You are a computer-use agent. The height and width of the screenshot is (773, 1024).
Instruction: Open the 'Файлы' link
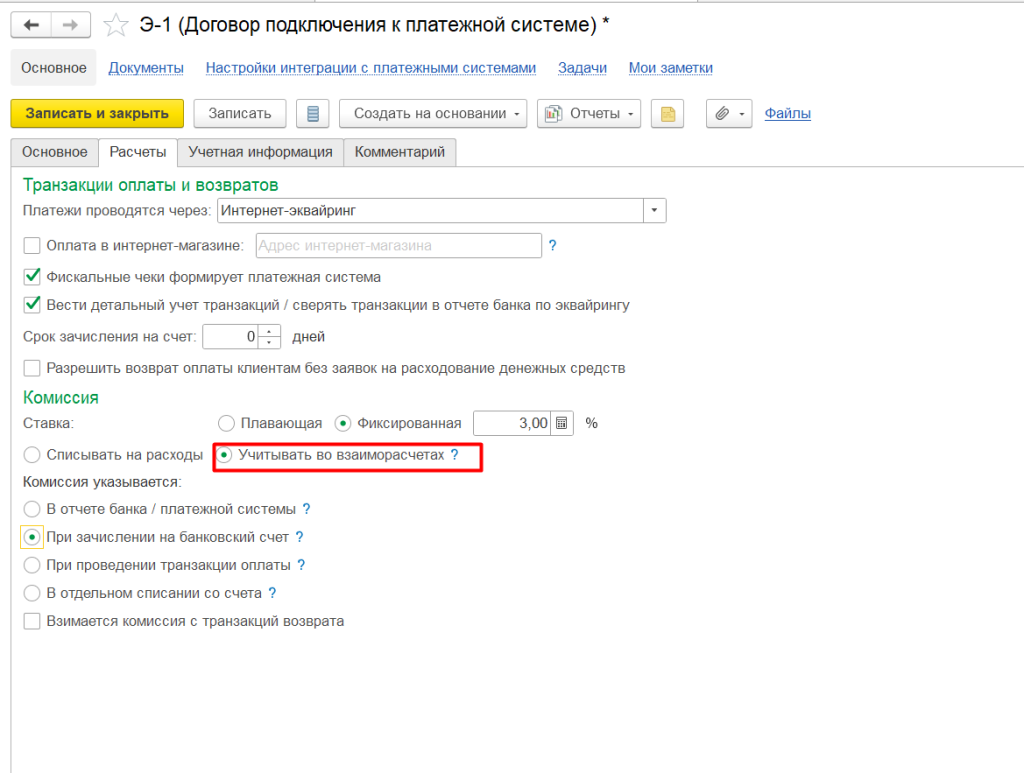(x=787, y=113)
